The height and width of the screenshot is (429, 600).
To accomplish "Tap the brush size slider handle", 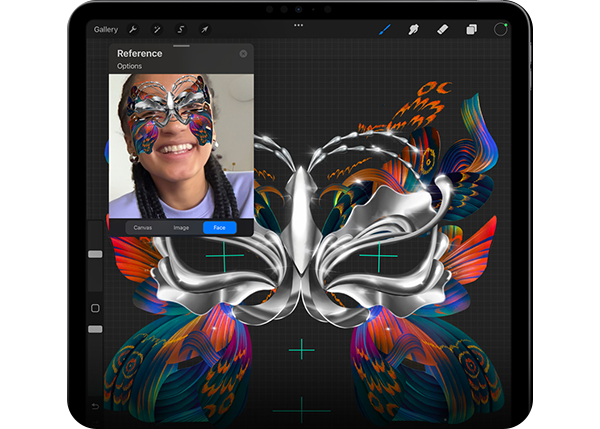I will (95, 255).
